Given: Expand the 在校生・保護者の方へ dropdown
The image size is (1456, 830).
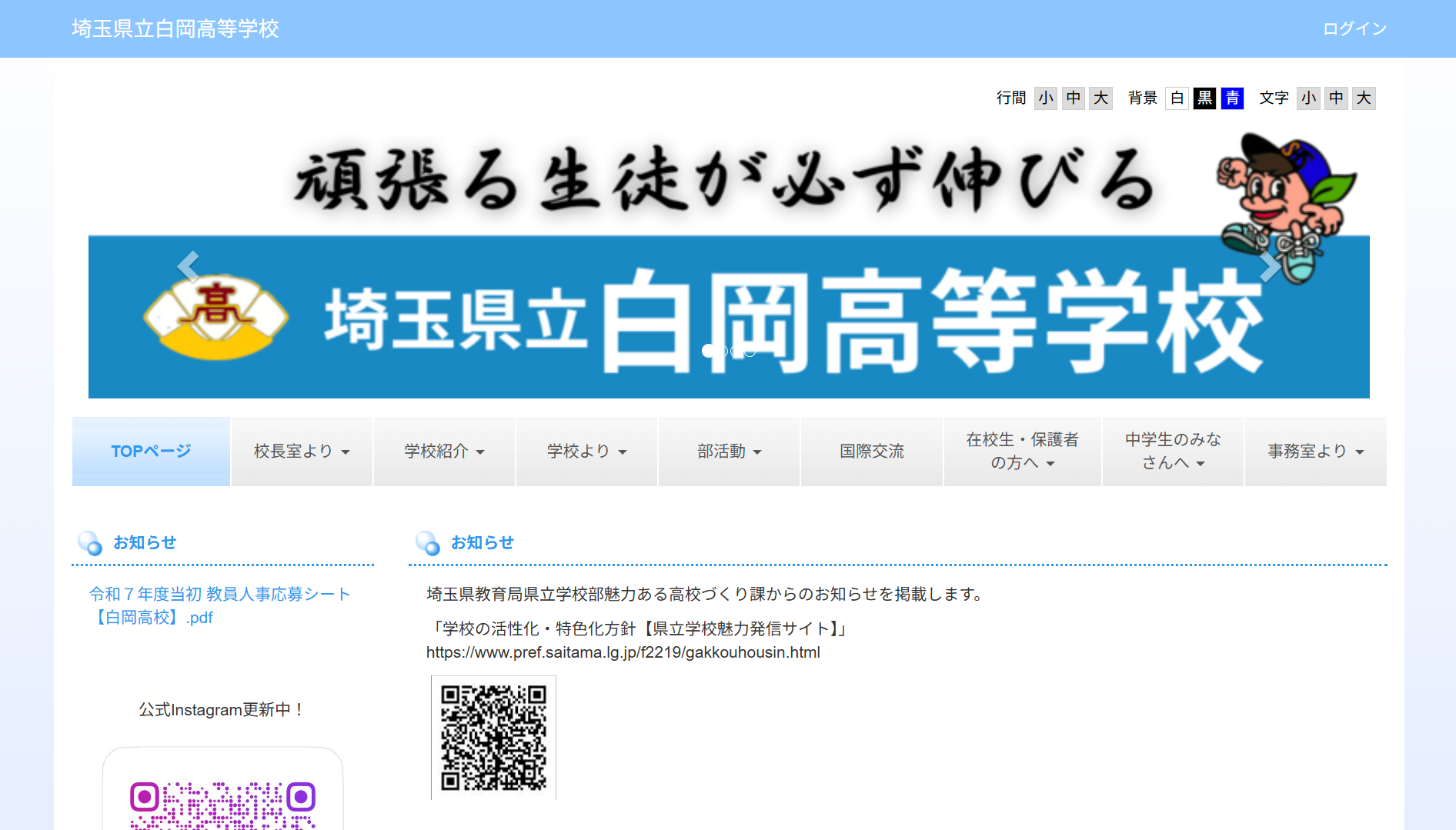Looking at the screenshot, I should click(x=1022, y=452).
